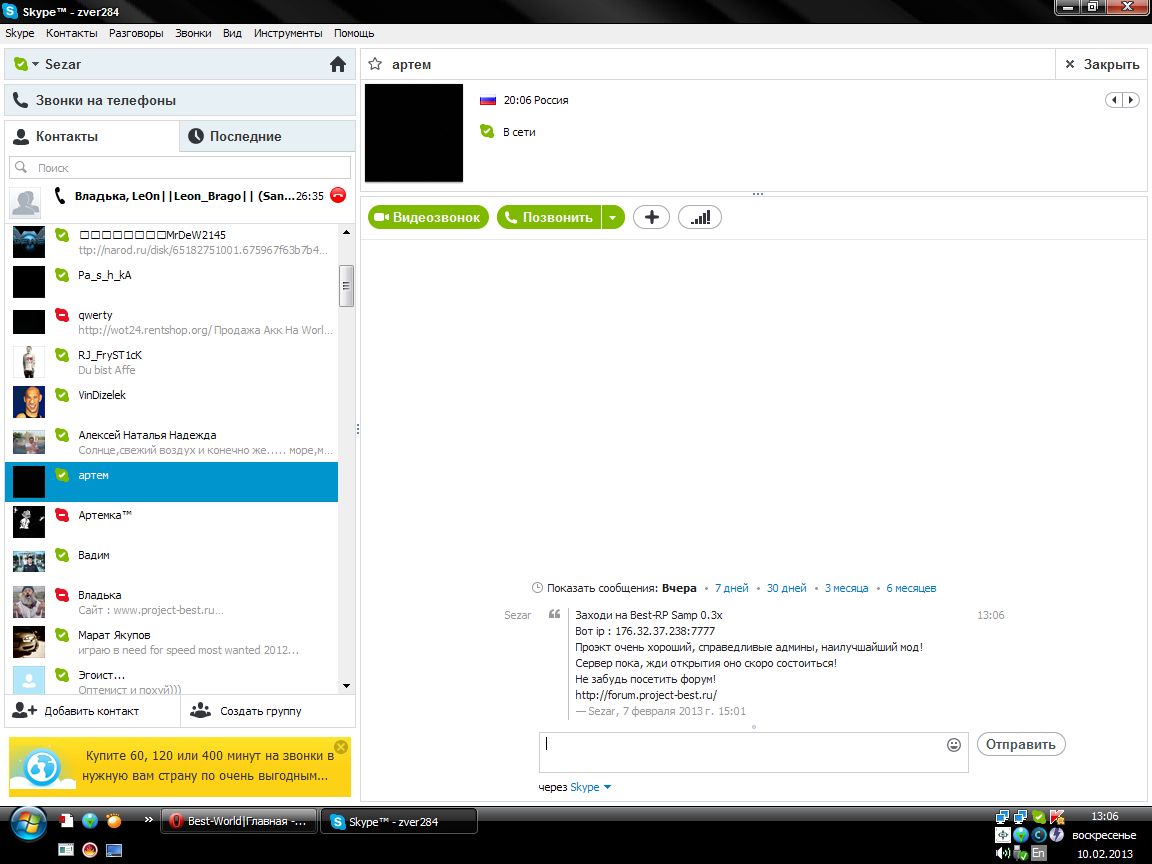This screenshot has height=864, width=1152.
Task: Select contact Владька
Action: (x=171, y=602)
